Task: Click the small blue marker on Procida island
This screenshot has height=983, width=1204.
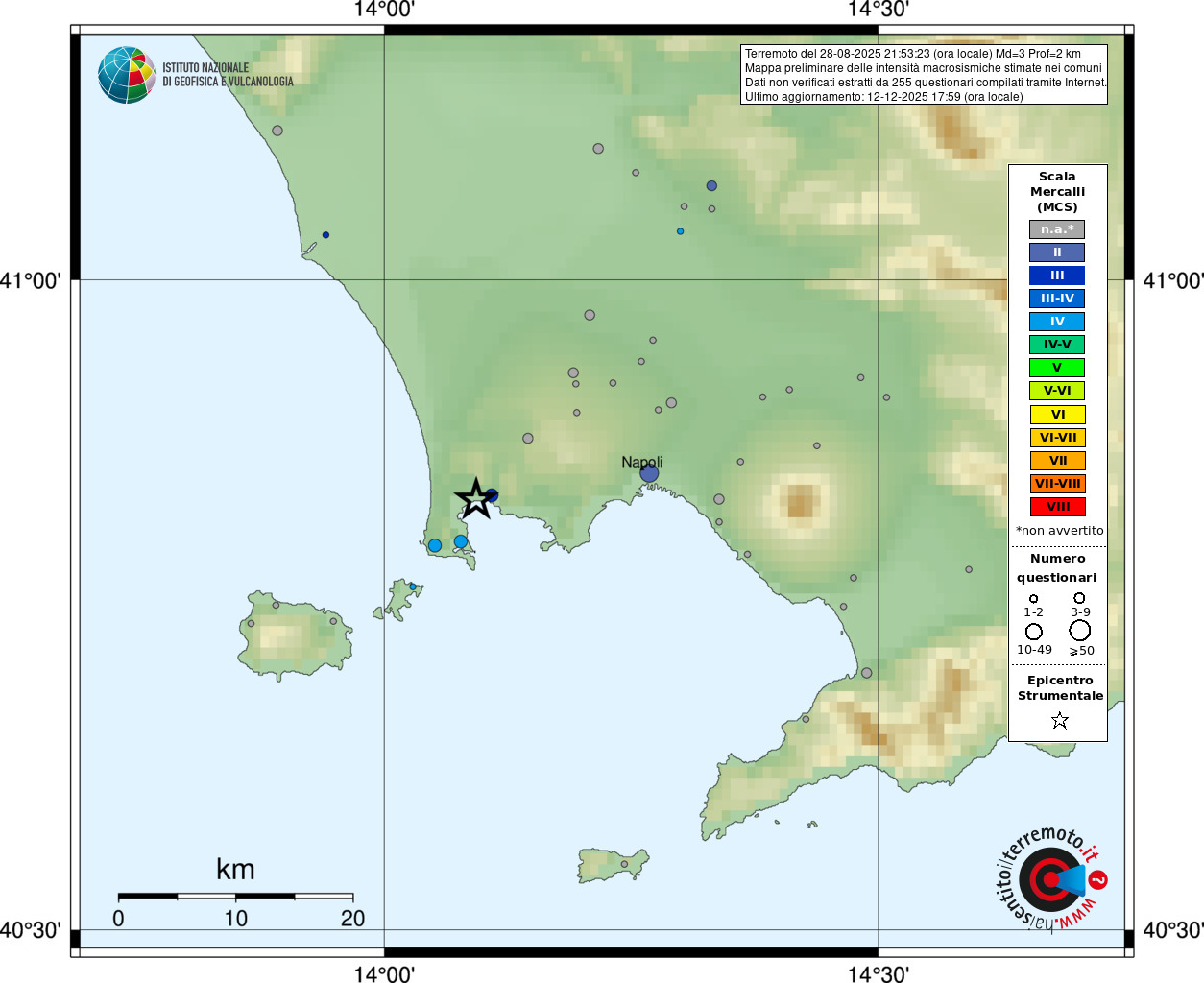Action: [413, 586]
